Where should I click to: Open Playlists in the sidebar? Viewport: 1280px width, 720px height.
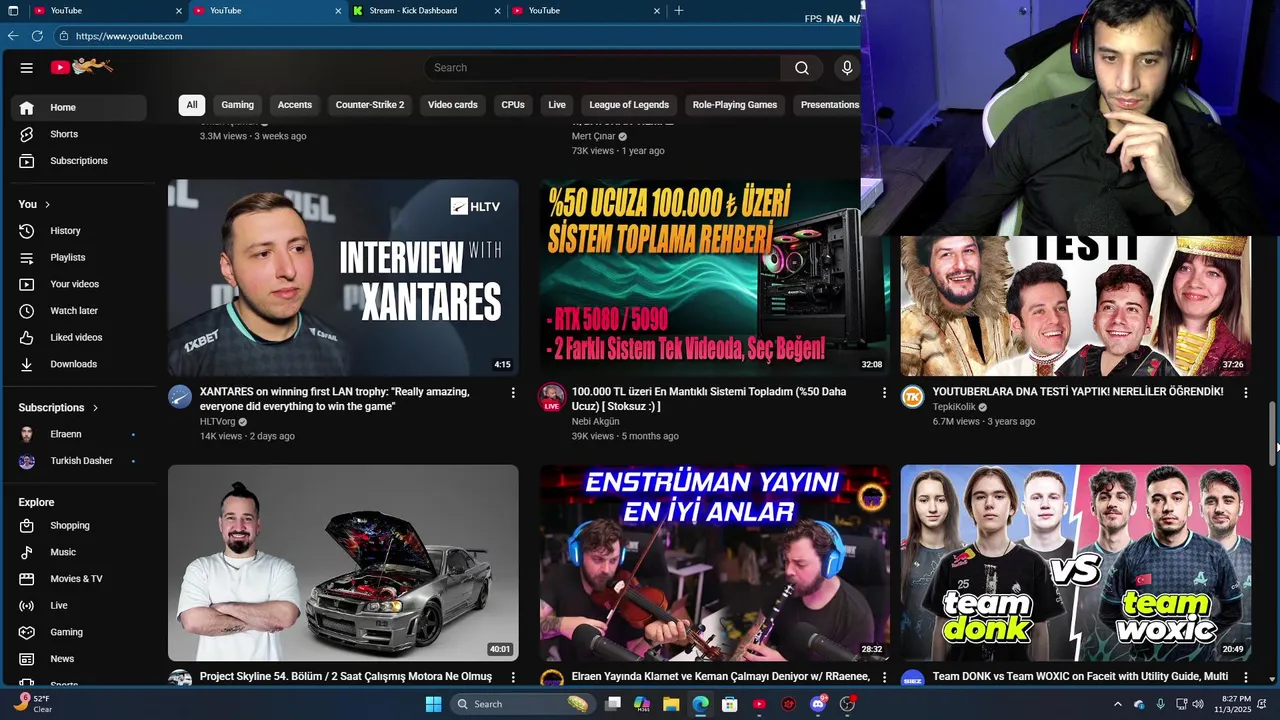(79, 258)
